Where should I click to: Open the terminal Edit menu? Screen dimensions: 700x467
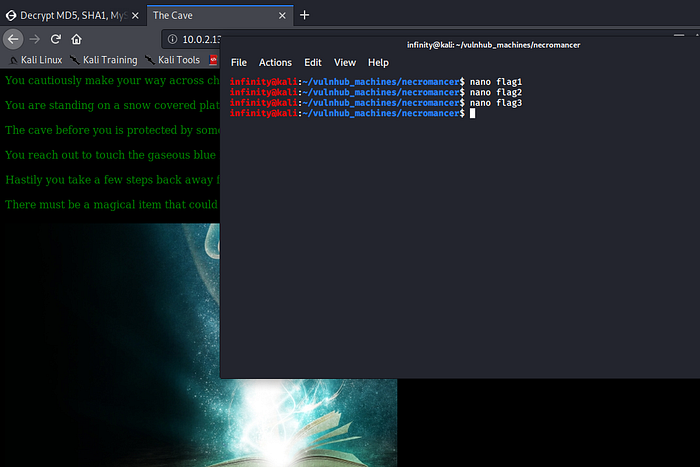[313, 62]
